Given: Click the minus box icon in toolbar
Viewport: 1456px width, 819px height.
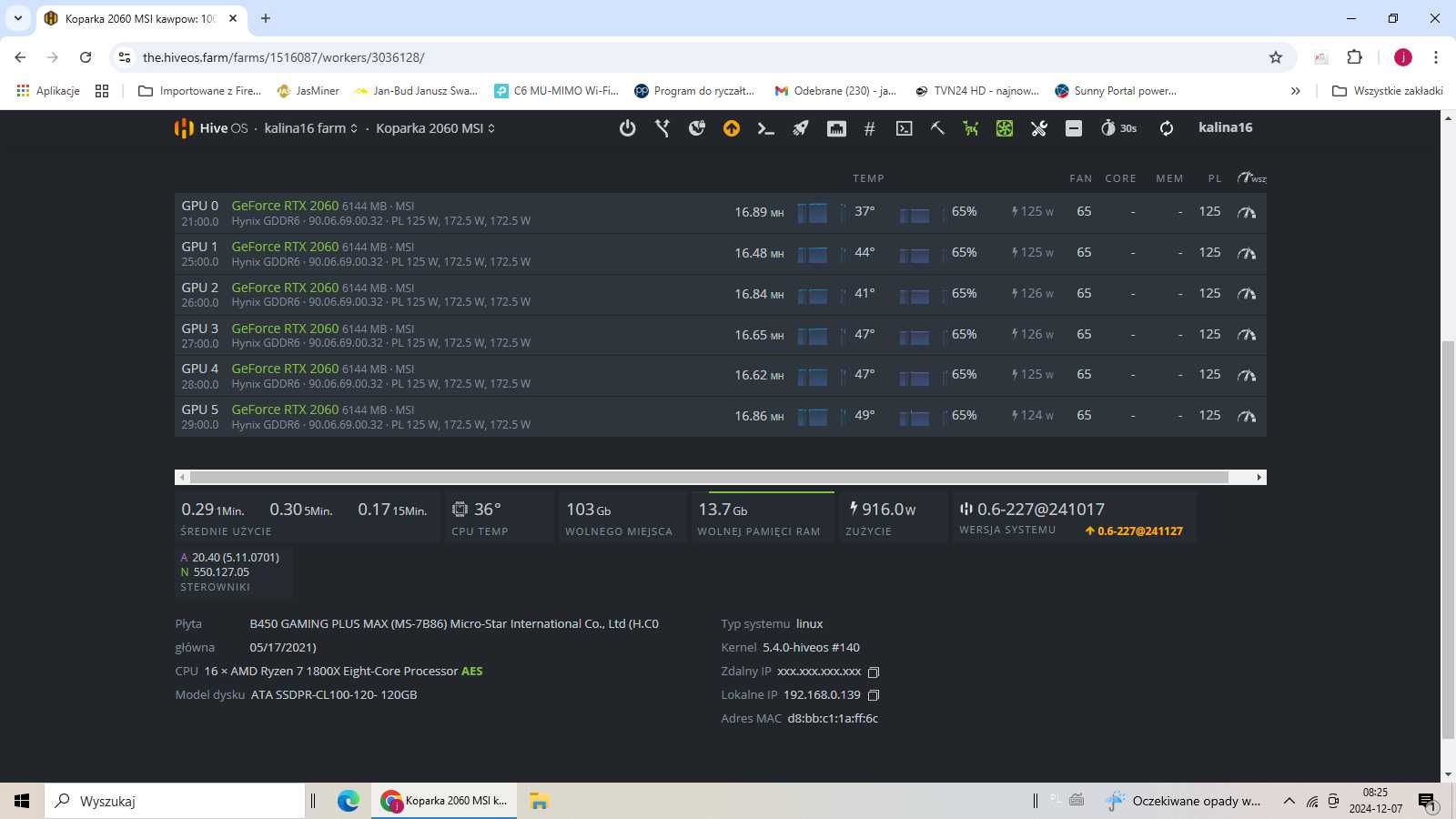Looking at the screenshot, I should (x=1074, y=128).
